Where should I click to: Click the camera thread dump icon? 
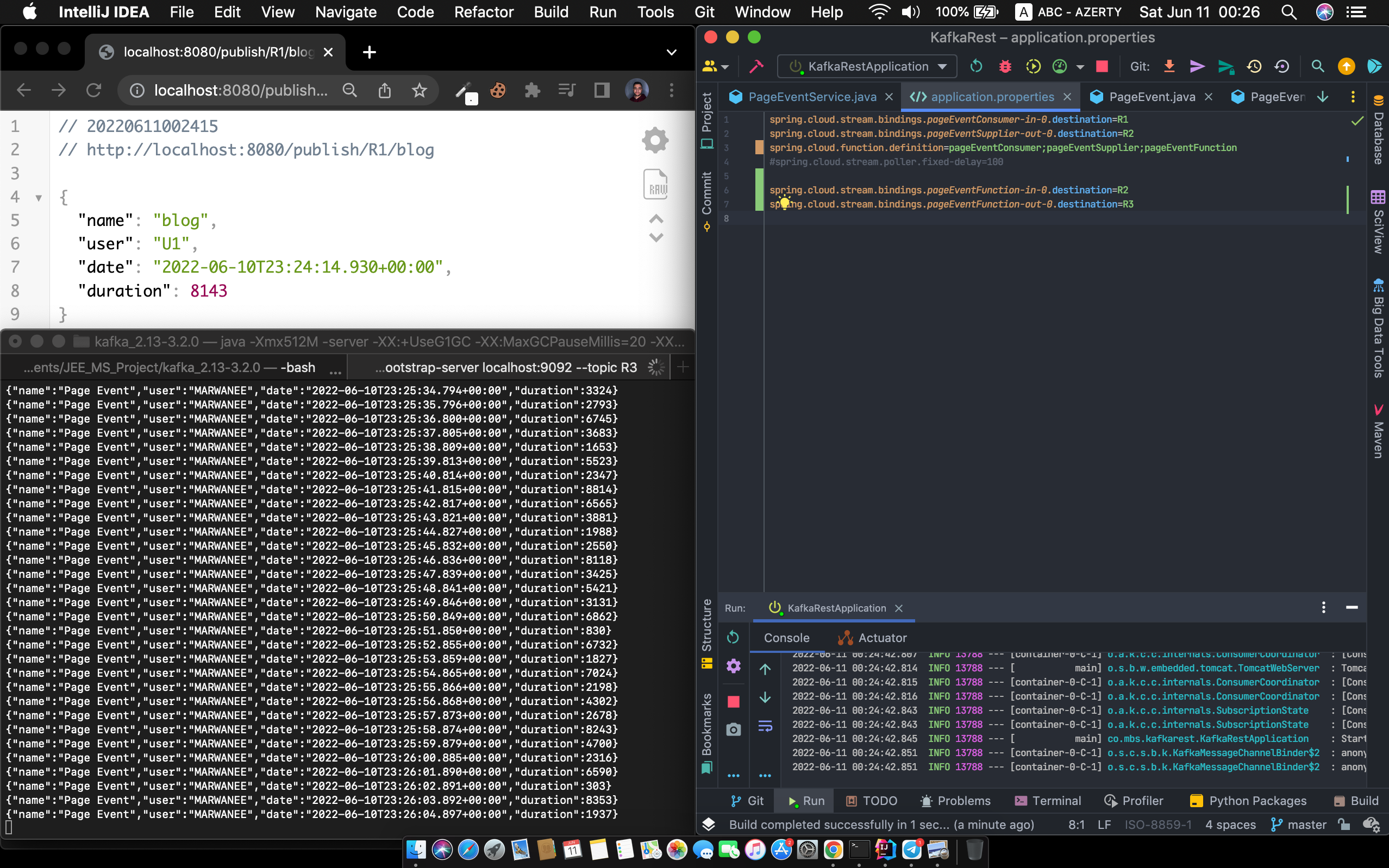pyautogui.click(x=733, y=729)
